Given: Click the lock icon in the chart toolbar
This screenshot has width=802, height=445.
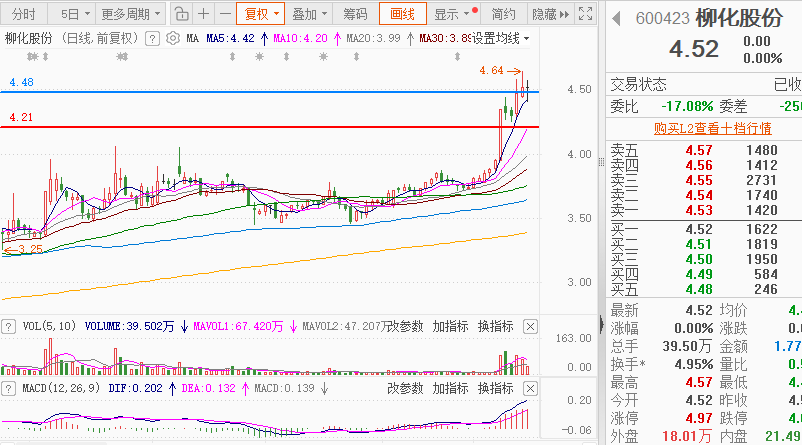Looking at the screenshot, I should [x=180, y=14].
